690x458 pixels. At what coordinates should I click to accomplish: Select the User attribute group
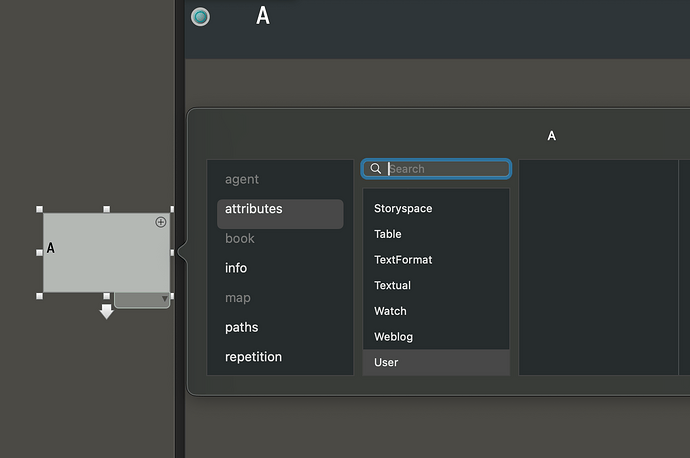[x=386, y=362]
